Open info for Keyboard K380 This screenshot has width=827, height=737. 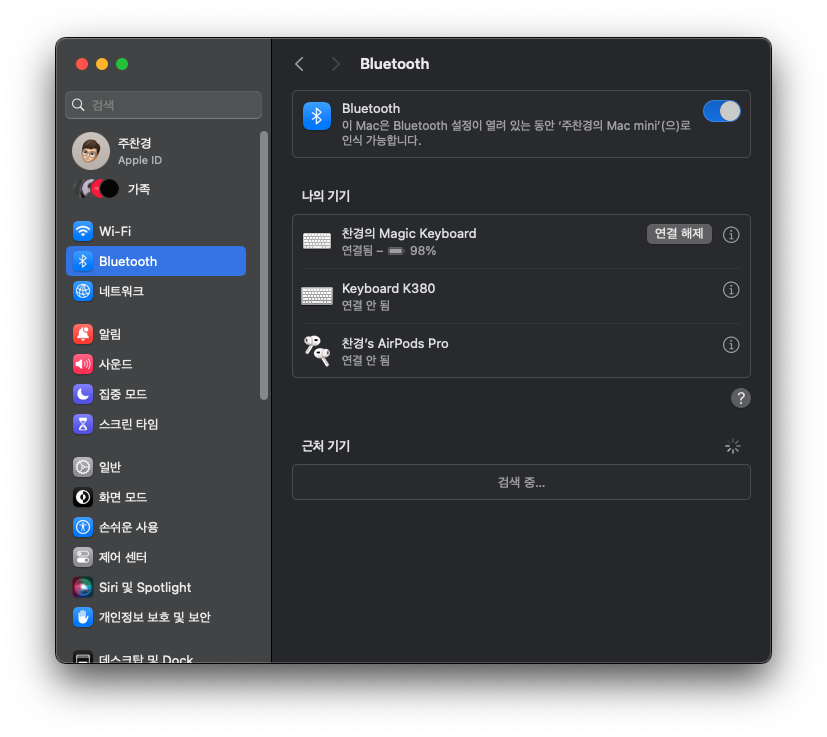click(x=730, y=290)
